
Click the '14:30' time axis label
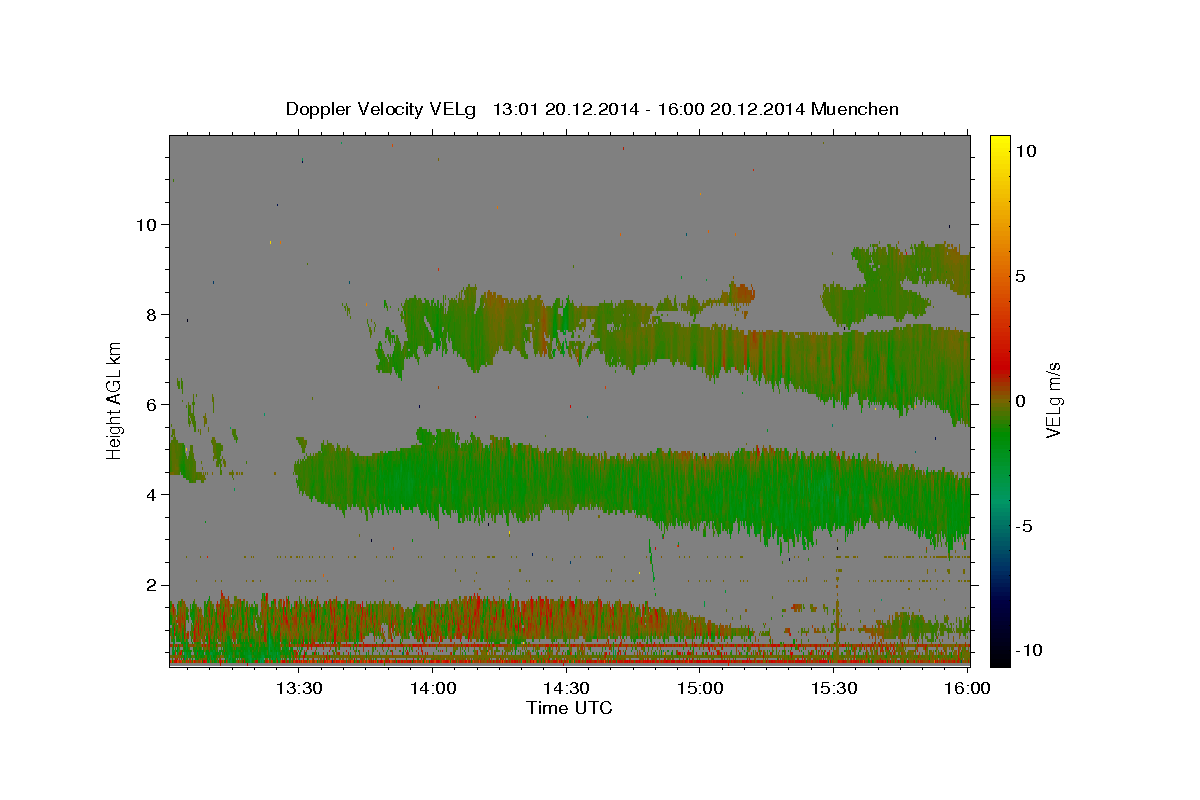[566, 688]
